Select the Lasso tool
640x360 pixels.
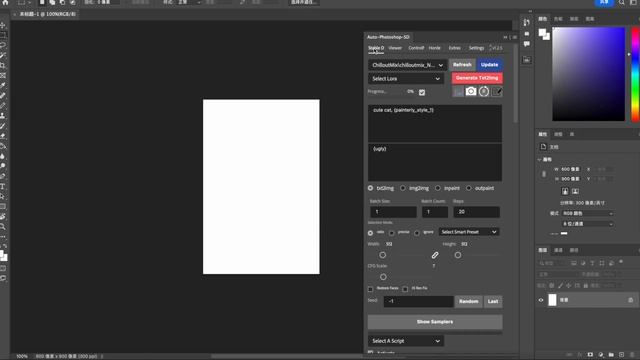pyautogui.click(x=3, y=45)
